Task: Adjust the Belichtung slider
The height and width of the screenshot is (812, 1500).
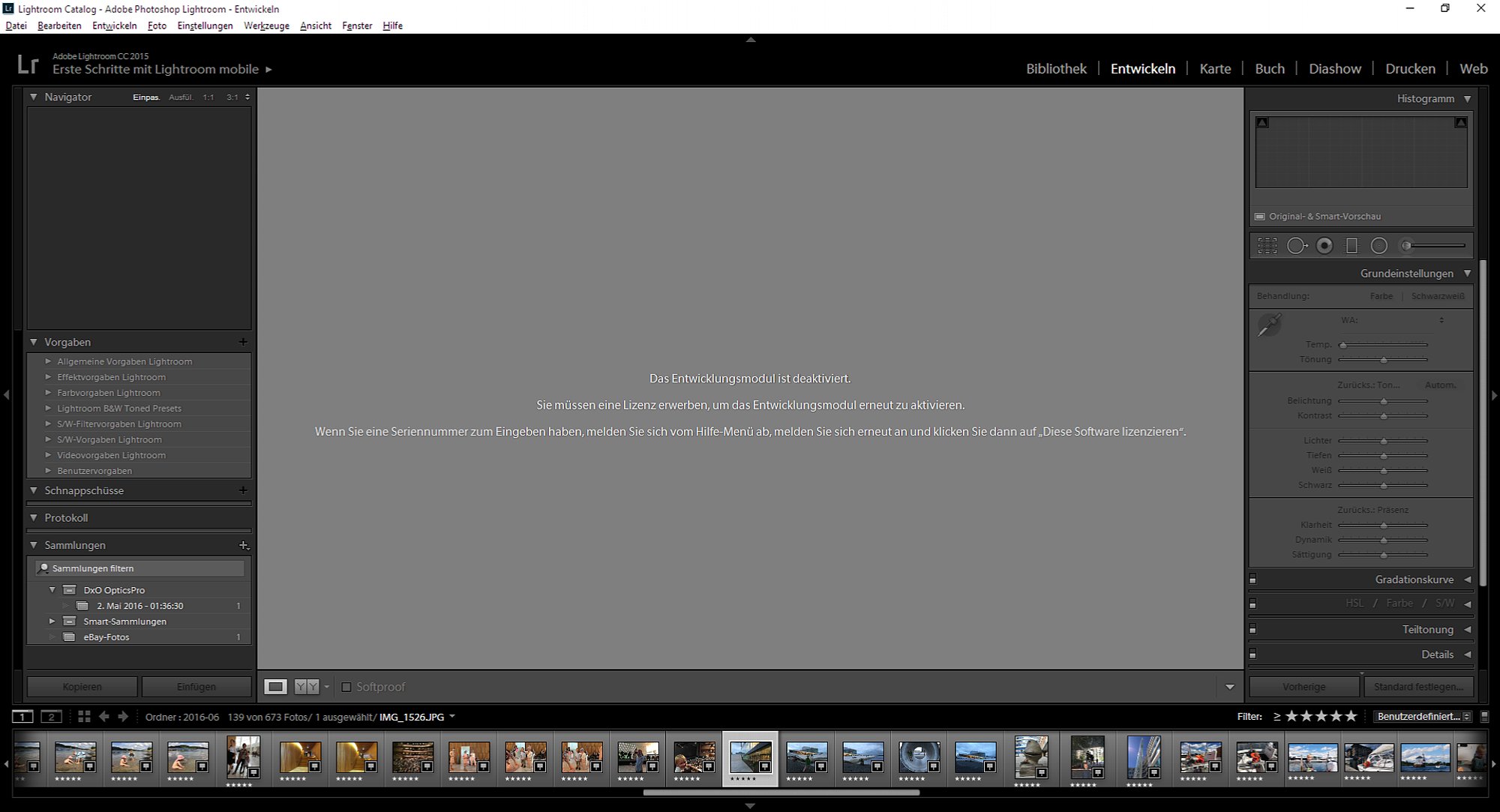Action: (1383, 401)
